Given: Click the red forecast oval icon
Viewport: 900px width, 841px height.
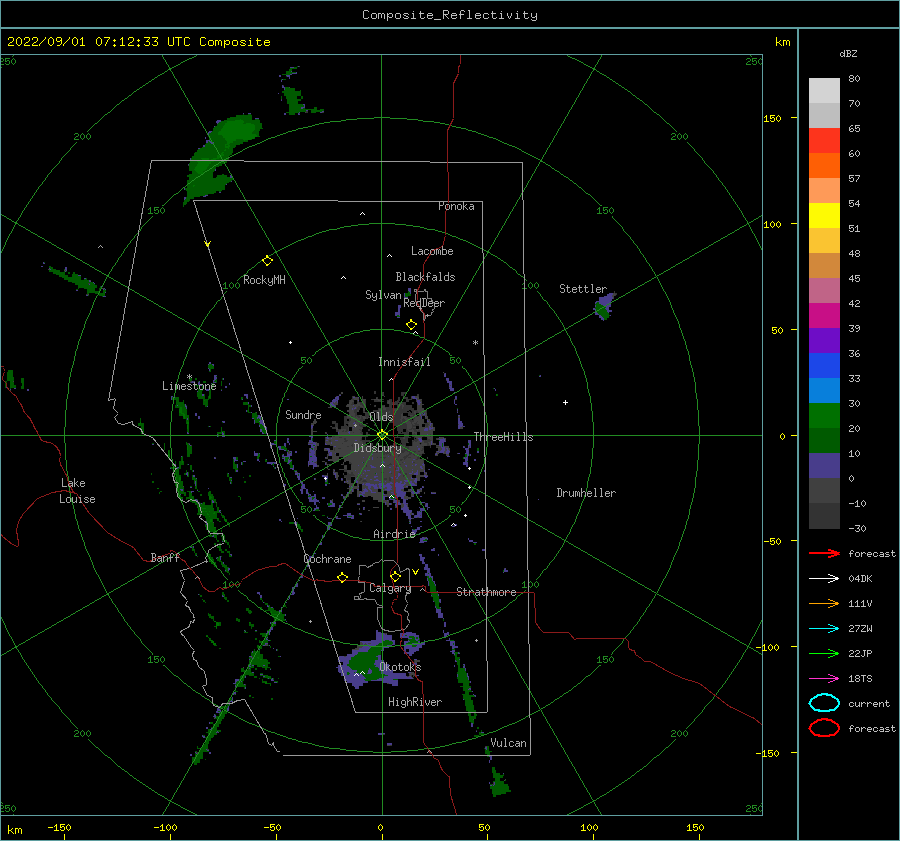Looking at the screenshot, I should pos(824,728).
